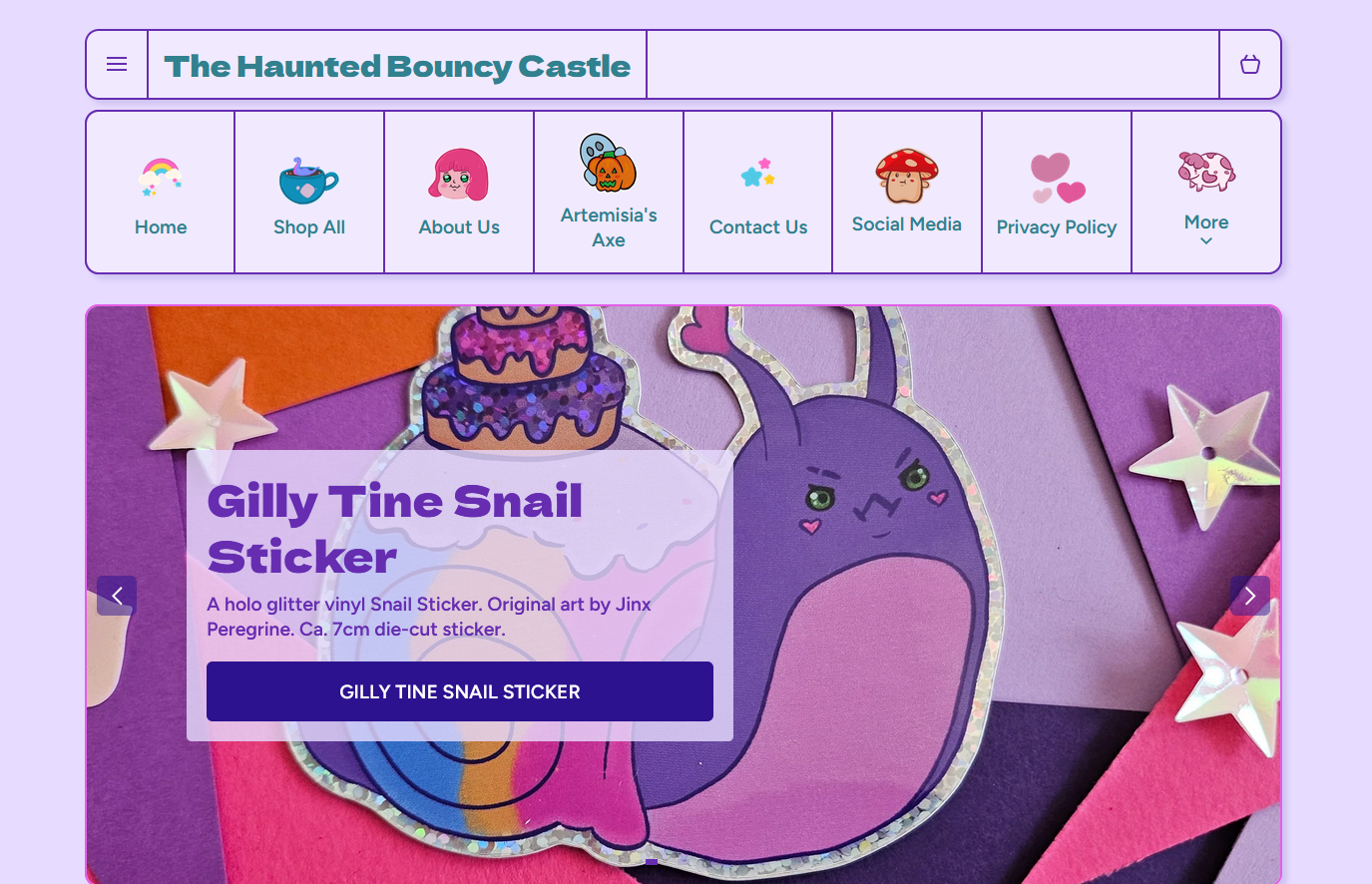
Task: Advance to the next carousel slide
Action: pyautogui.click(x=1249, y=596)
